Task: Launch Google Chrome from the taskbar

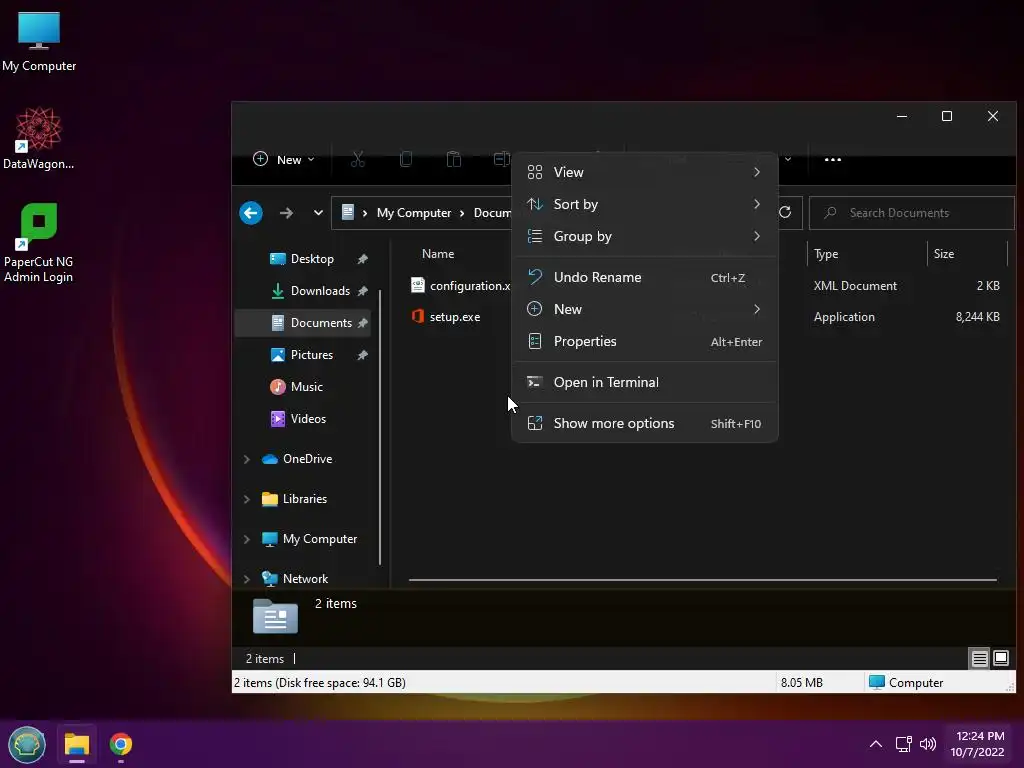Action: pyautogui.click(x=121, y=744)
